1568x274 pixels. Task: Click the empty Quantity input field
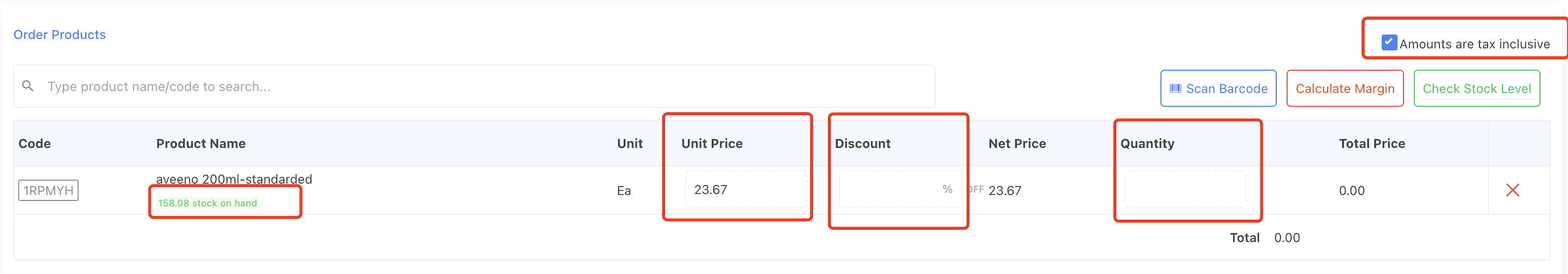point(1184,190)
